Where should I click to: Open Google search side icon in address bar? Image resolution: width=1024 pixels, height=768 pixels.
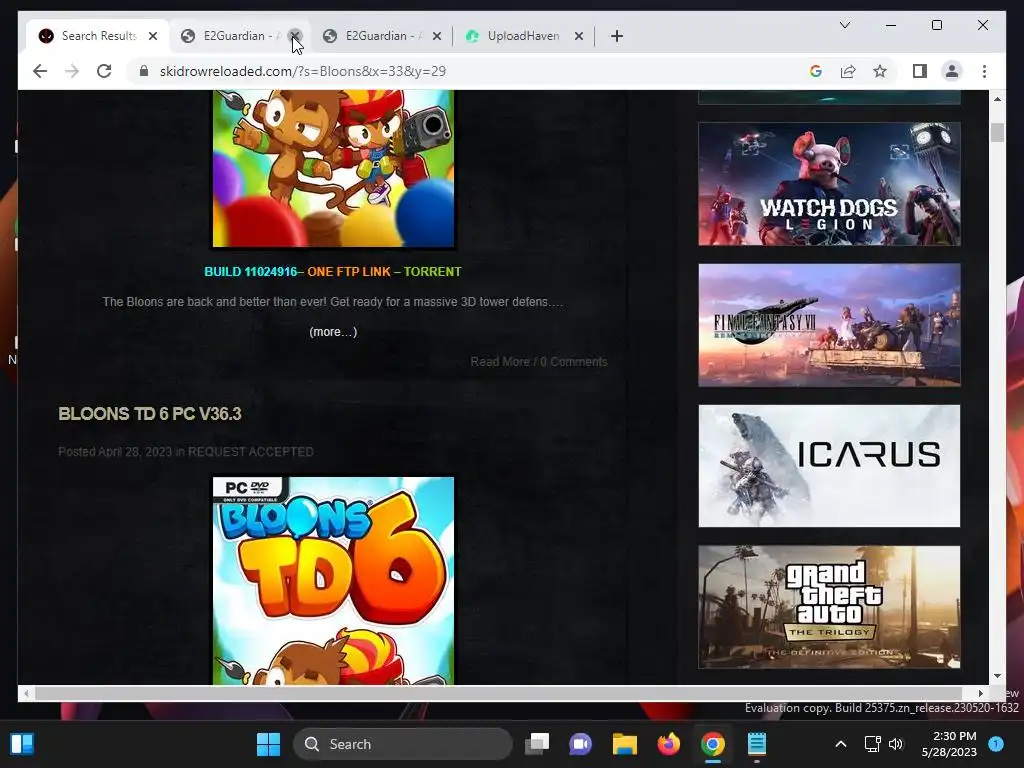point(816,71)
